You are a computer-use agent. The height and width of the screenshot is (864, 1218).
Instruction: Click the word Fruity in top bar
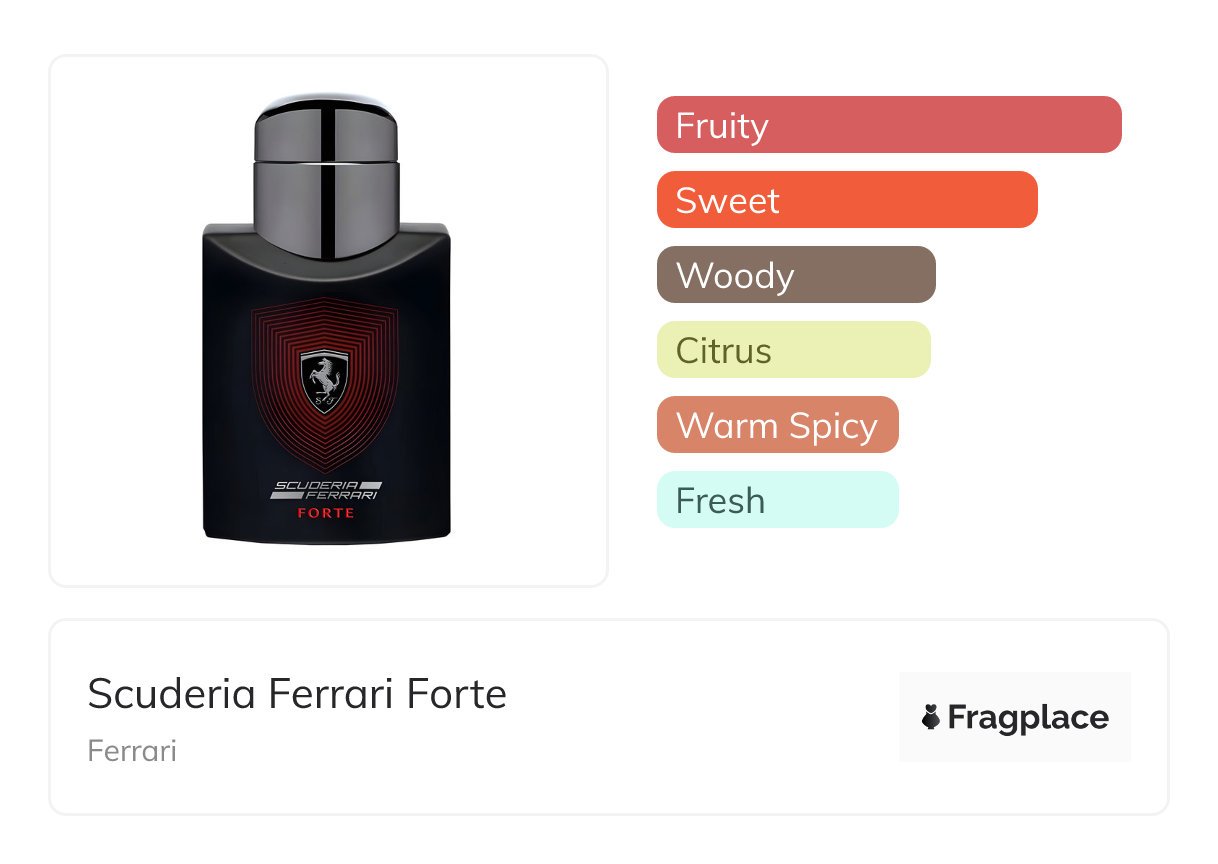point(722,126)
